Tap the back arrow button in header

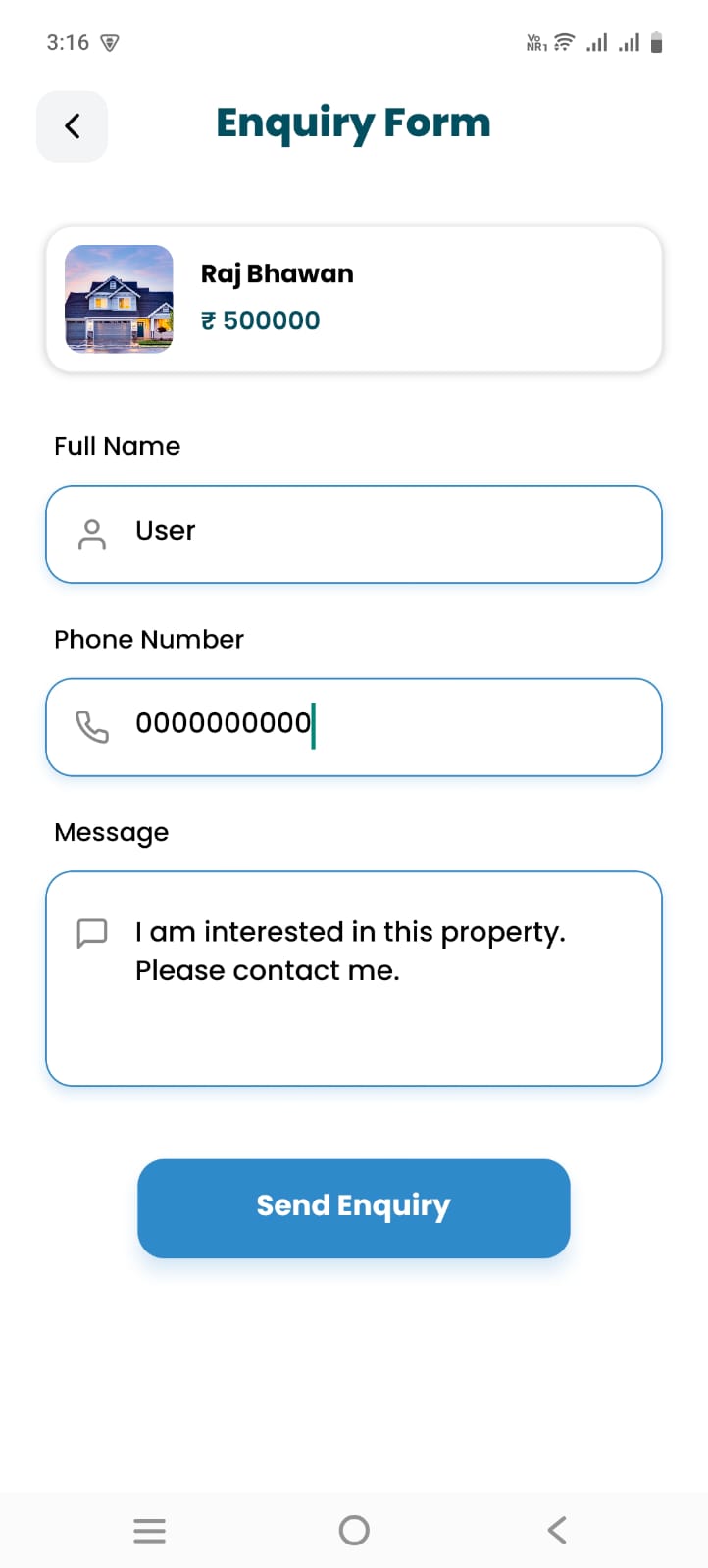(72, 126)
